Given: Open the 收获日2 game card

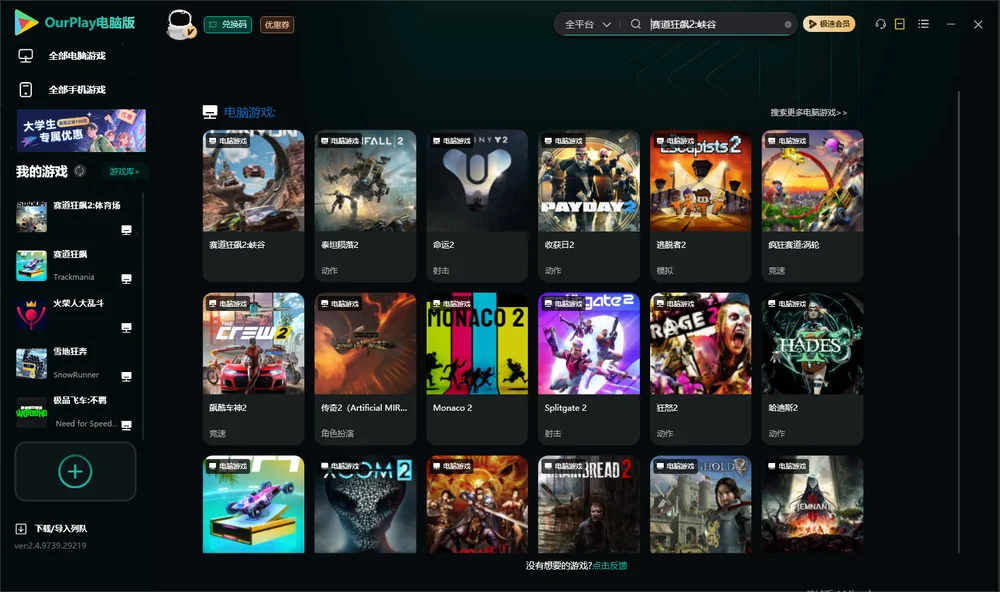Looking at the screenshot, I should pos(589,205).
